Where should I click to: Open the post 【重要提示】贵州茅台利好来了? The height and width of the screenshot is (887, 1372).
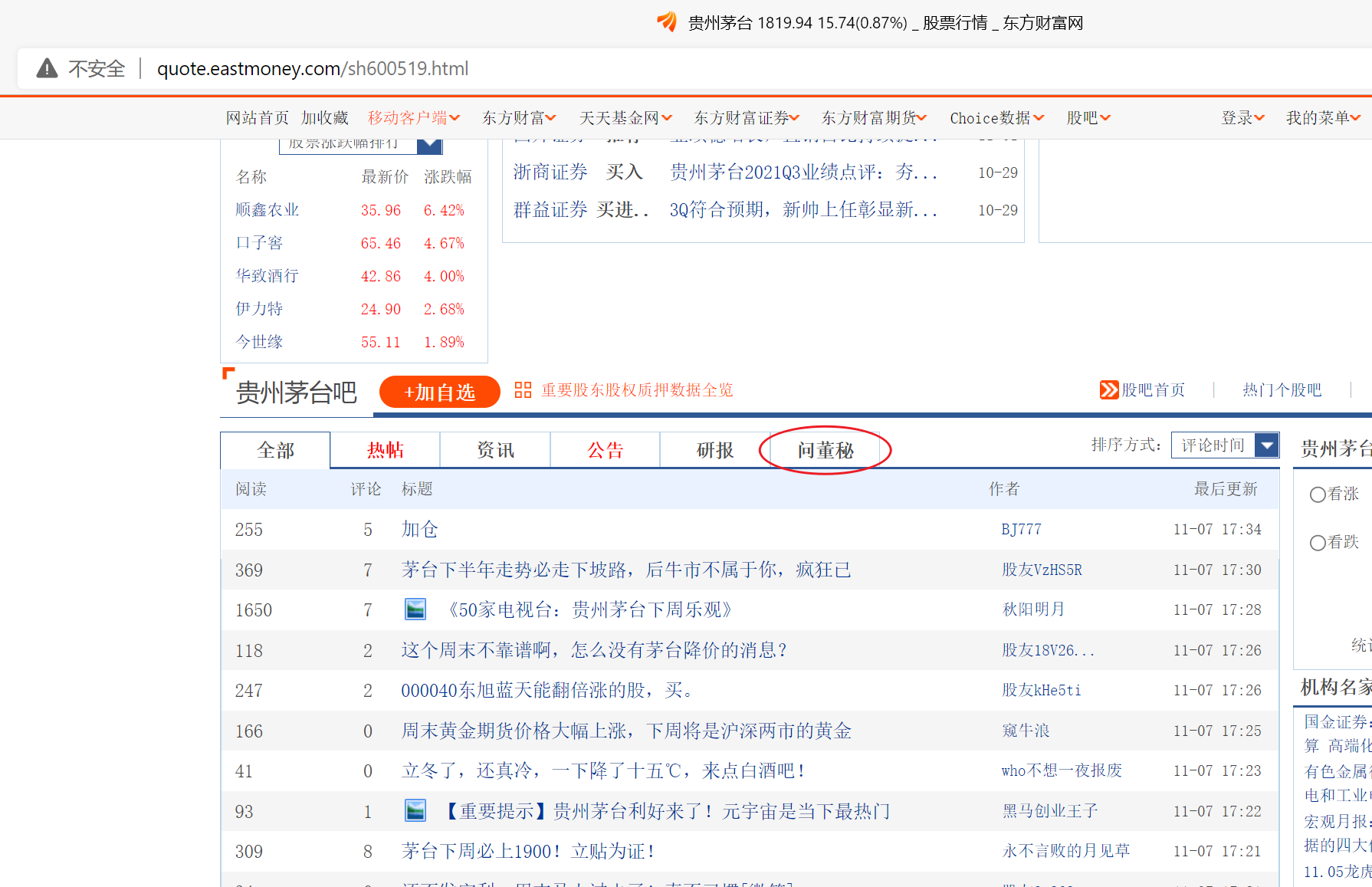[x=665, y=811]
